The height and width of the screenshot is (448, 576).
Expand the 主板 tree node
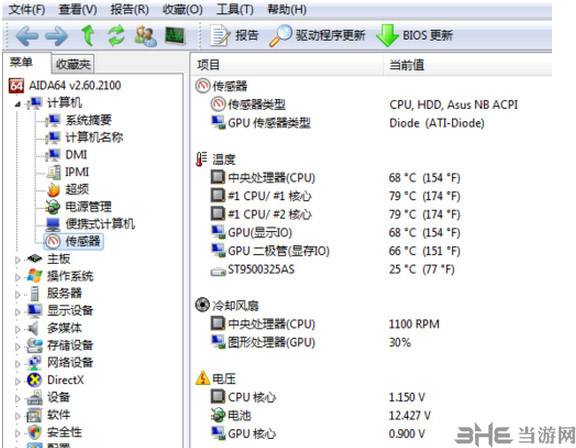[x=17, y=260]
